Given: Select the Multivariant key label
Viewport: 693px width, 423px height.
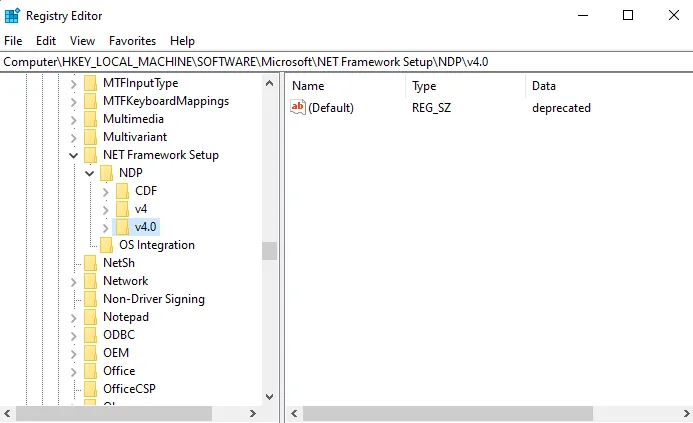Looking at the screenshot, I should (x=135, y=137).
